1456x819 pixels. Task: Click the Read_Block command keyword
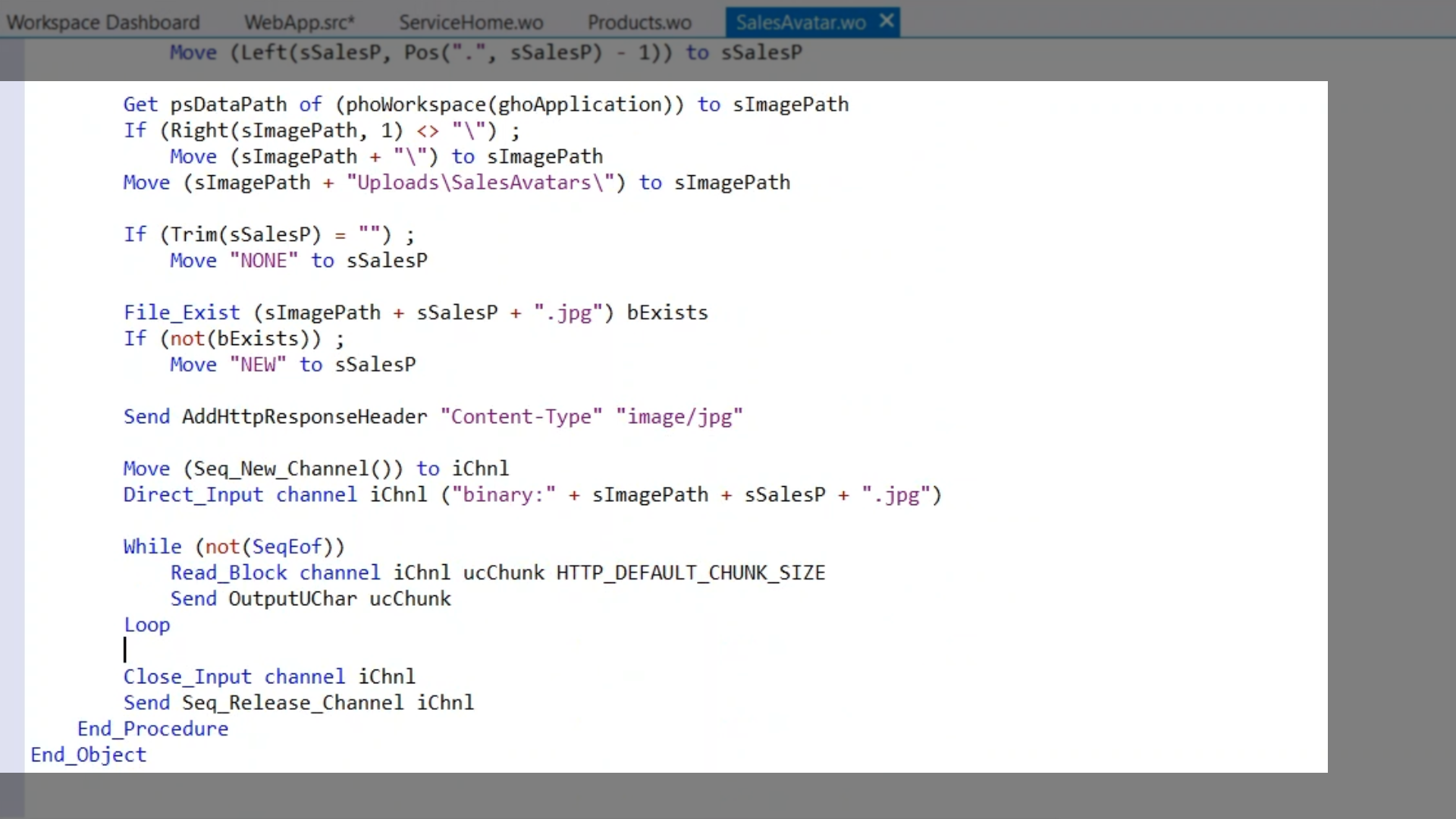click(x=228, y=573)
